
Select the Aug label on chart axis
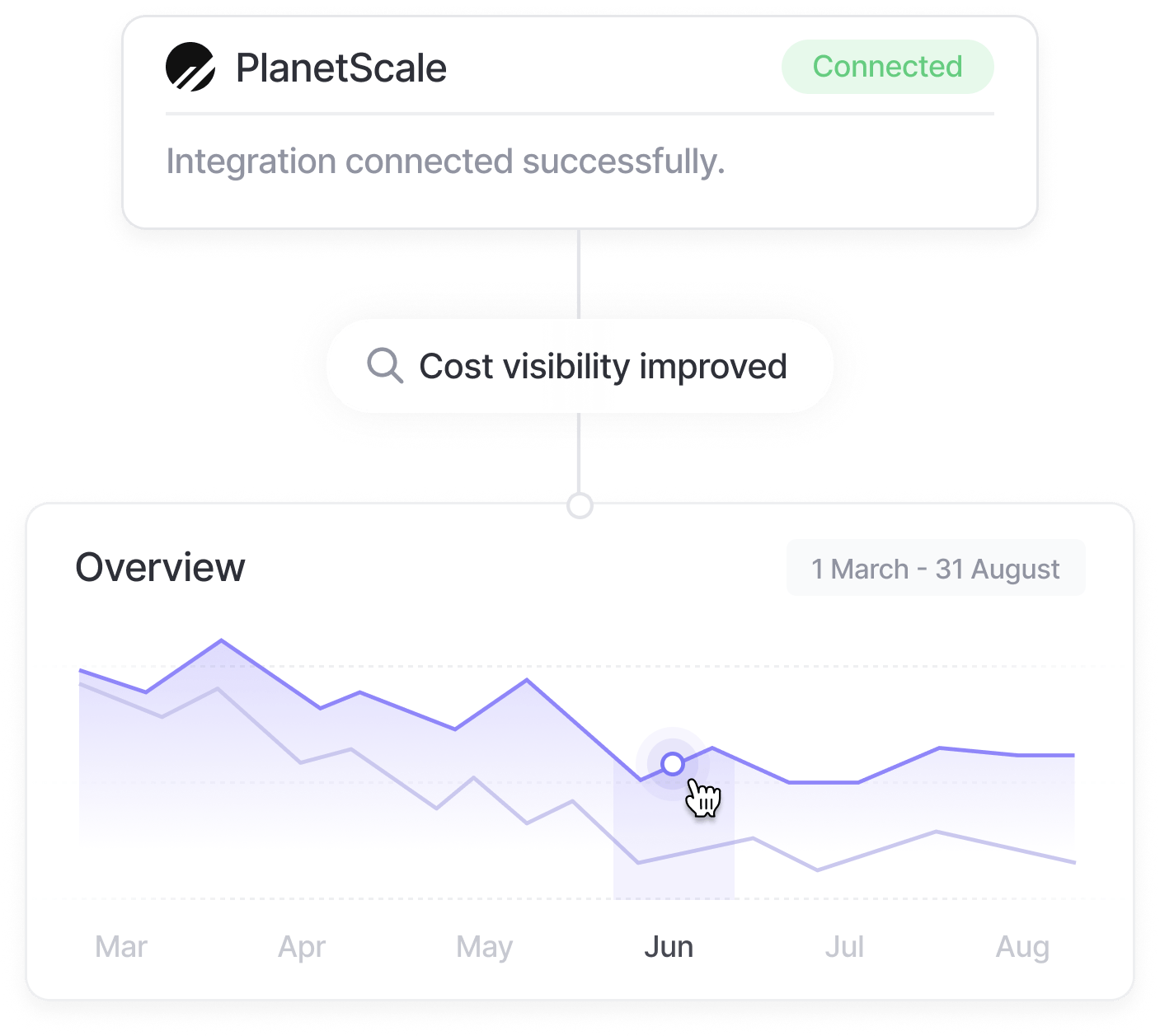pos(1022,946)
